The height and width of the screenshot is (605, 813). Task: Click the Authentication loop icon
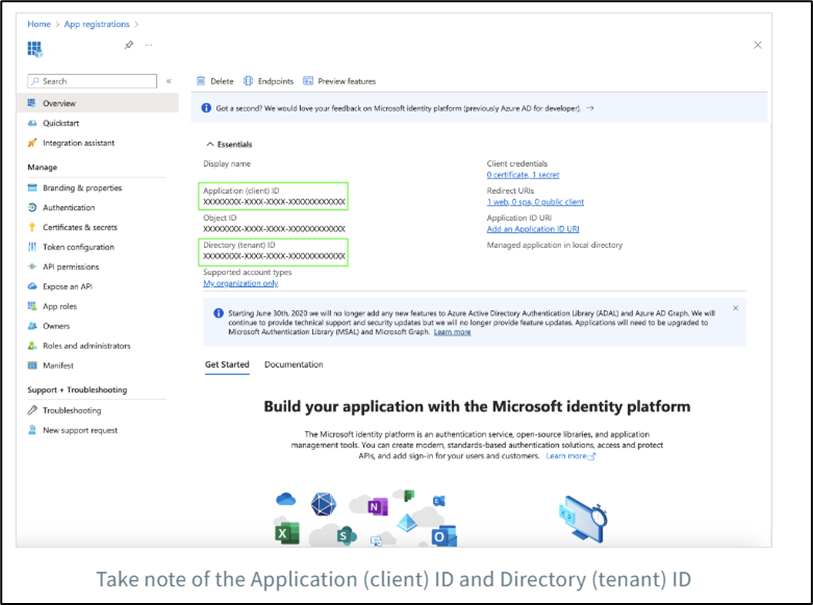pyautogui.click(x=32, y=207)
